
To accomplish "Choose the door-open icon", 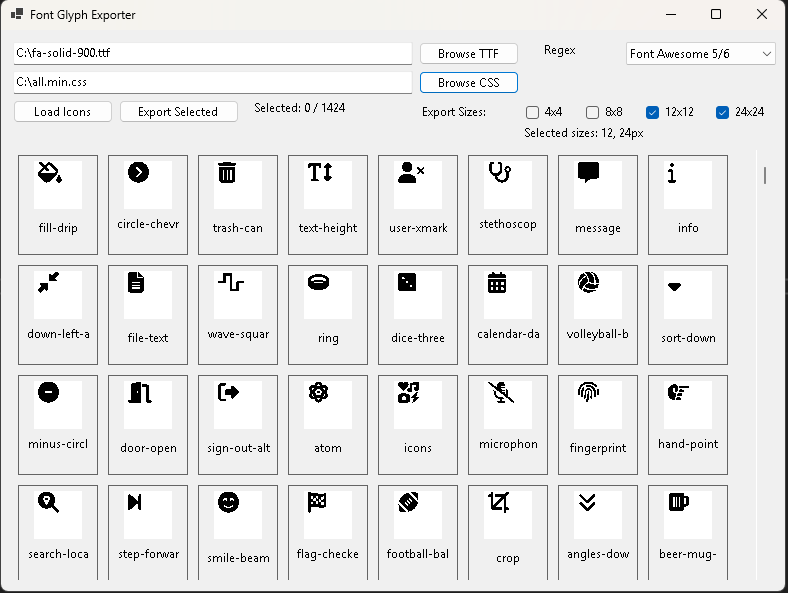I will (148, 425).
